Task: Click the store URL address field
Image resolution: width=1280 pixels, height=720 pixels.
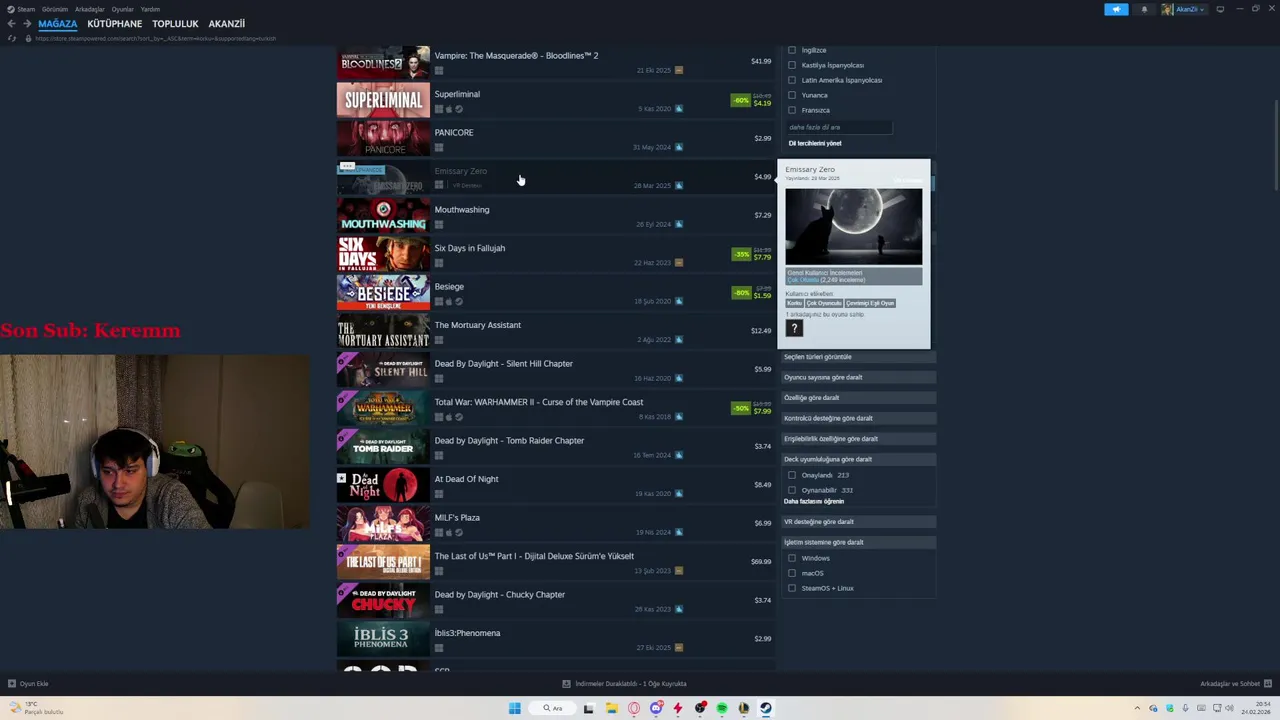Action: point(155,38)
